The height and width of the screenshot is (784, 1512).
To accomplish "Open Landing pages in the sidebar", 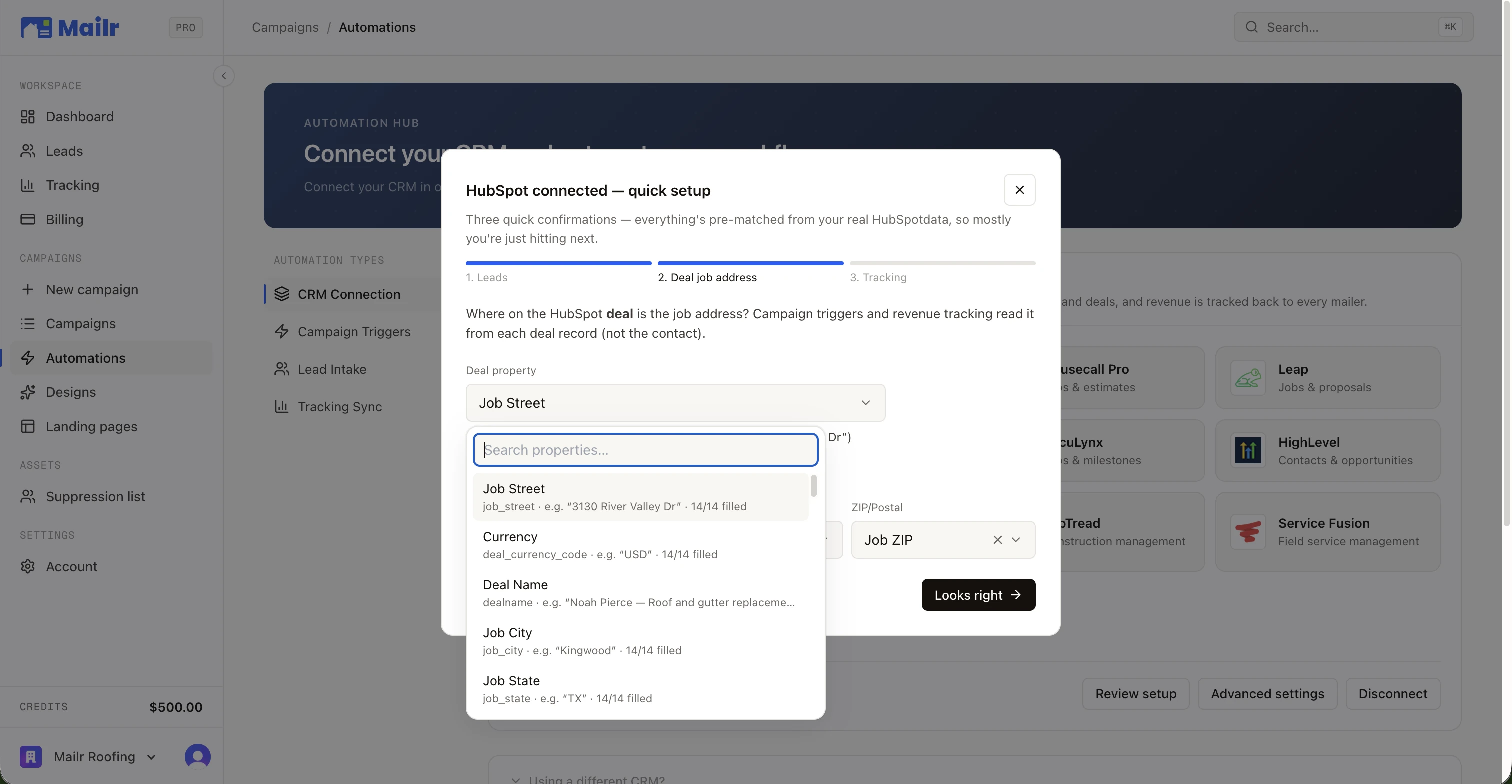I will pos(111,426).
